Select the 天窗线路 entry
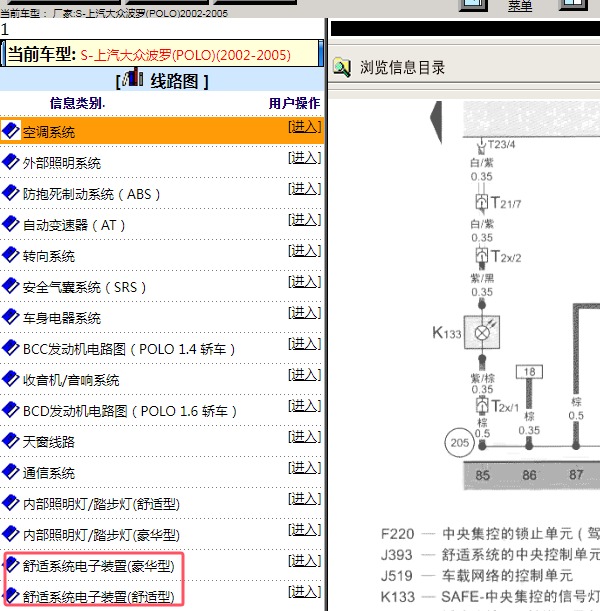This screenshot has height=611, width=600. point(49,442)
